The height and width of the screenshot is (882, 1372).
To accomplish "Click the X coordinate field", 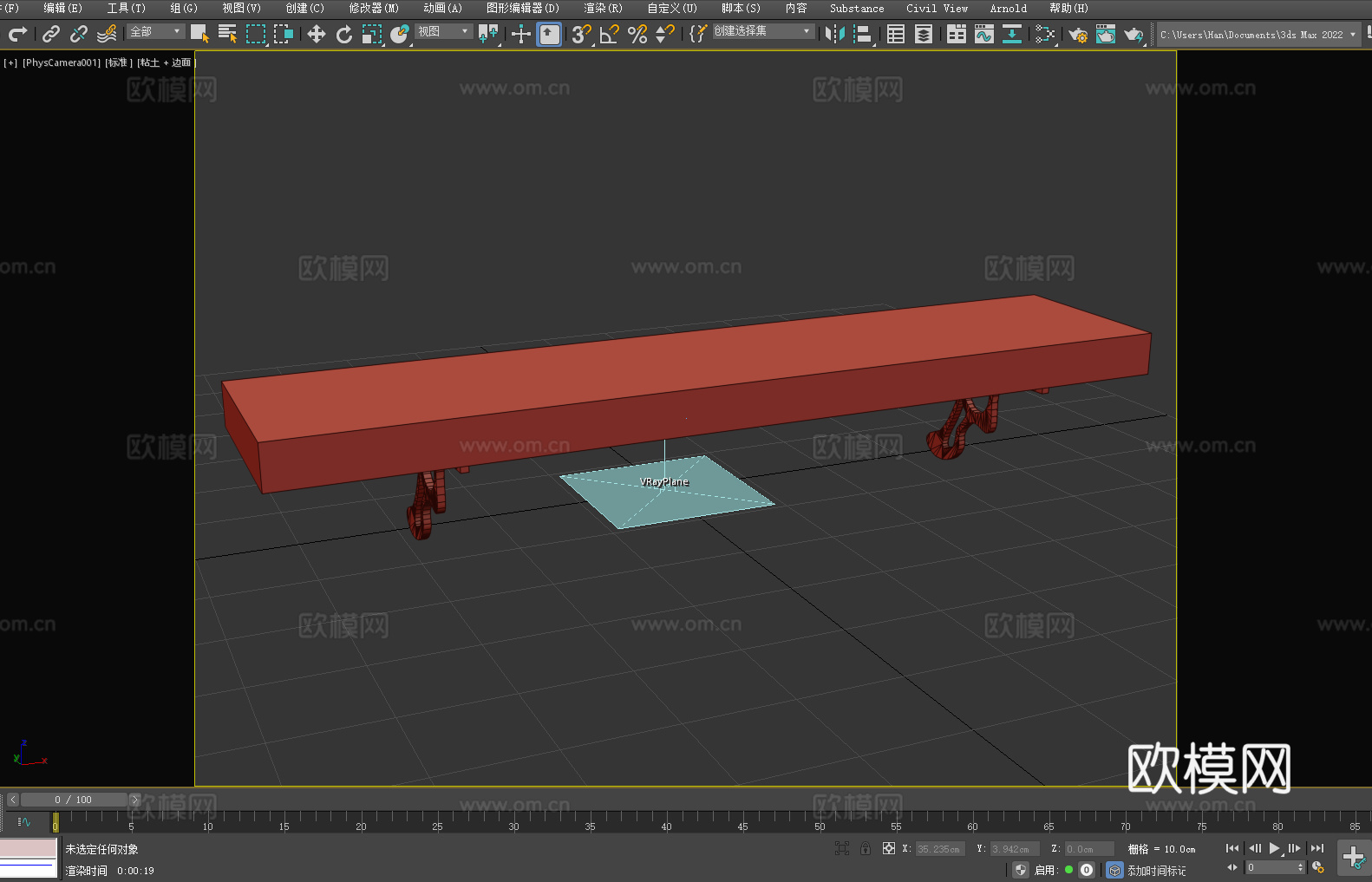I will coord(940,849).
